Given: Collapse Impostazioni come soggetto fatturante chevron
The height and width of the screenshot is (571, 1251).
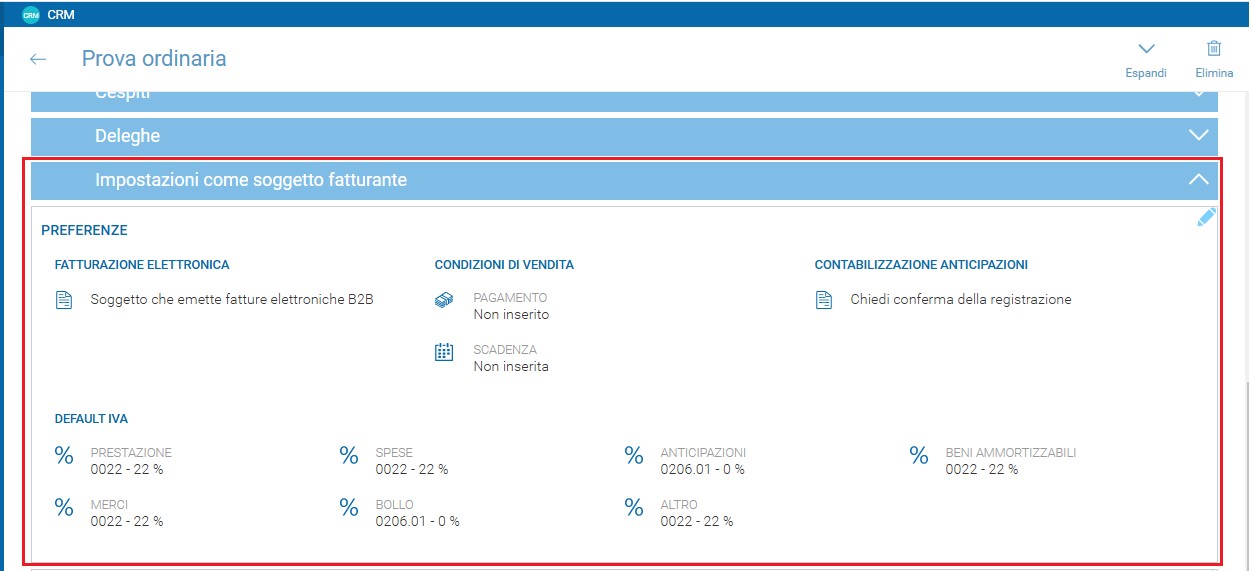Looking at the screenshot, I should point(1198,180).
